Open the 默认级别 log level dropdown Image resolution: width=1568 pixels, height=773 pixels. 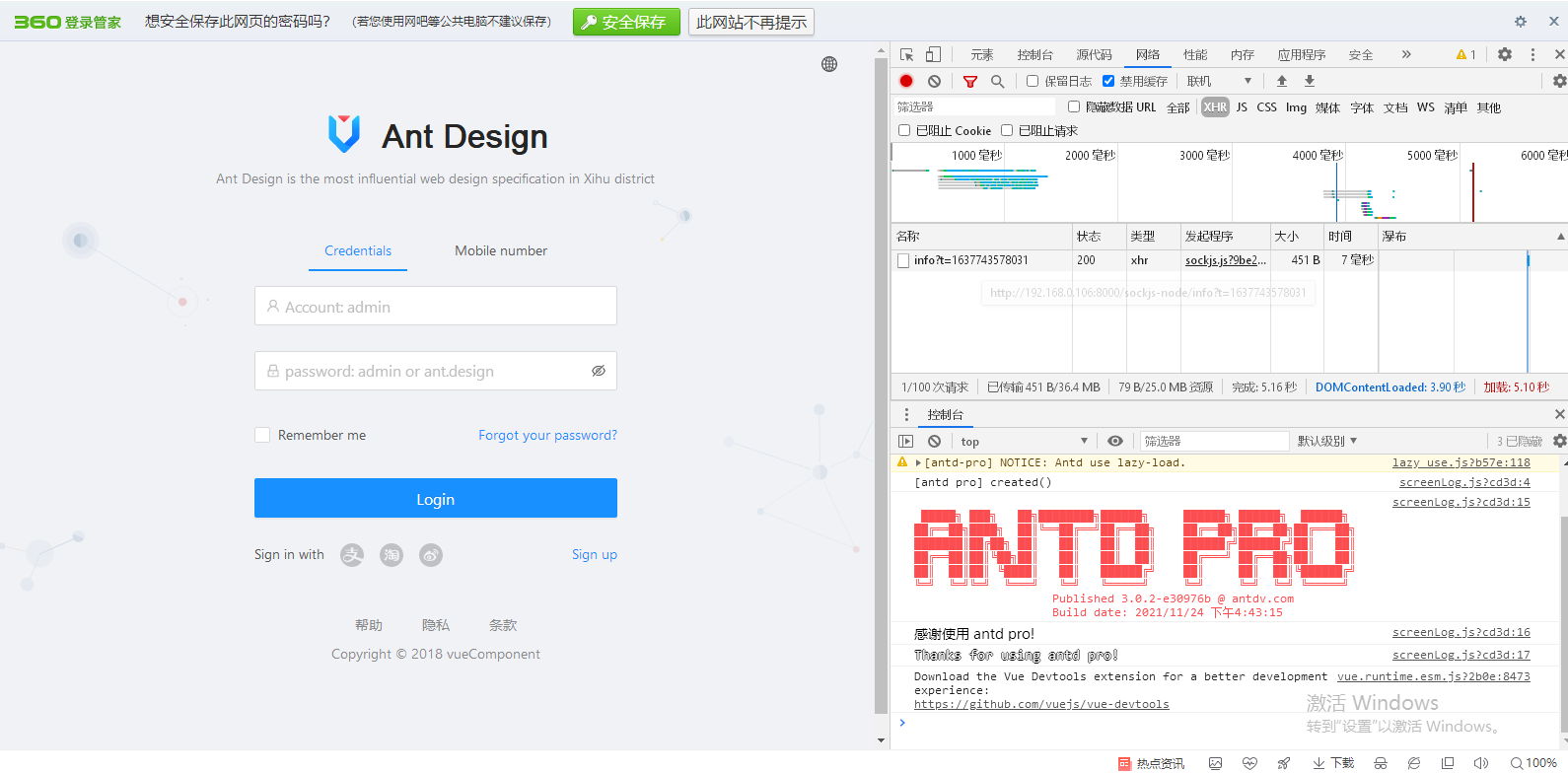point(1327,441)
